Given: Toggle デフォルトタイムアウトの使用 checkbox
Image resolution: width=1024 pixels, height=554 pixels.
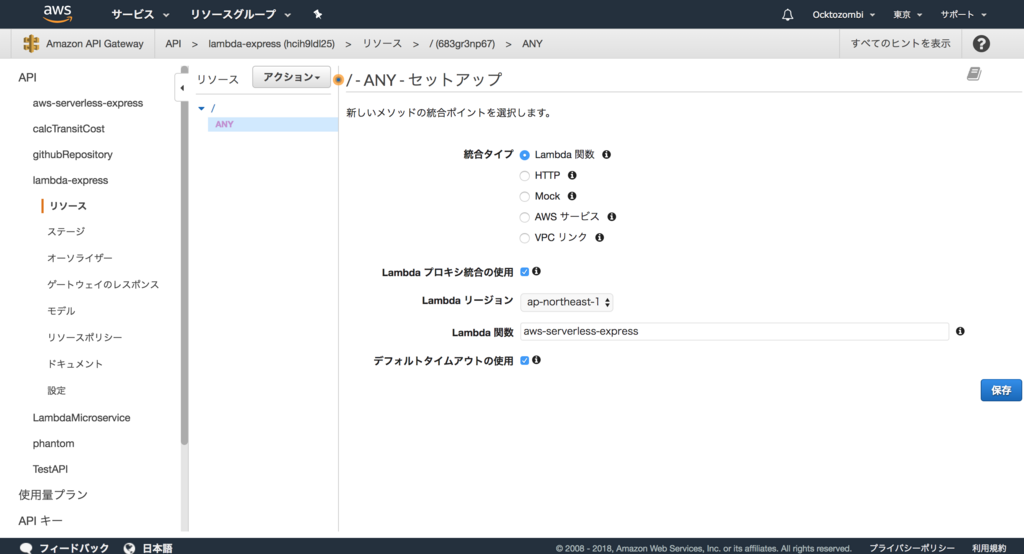Looking at the screenshot, I should [x=524, y=361].
